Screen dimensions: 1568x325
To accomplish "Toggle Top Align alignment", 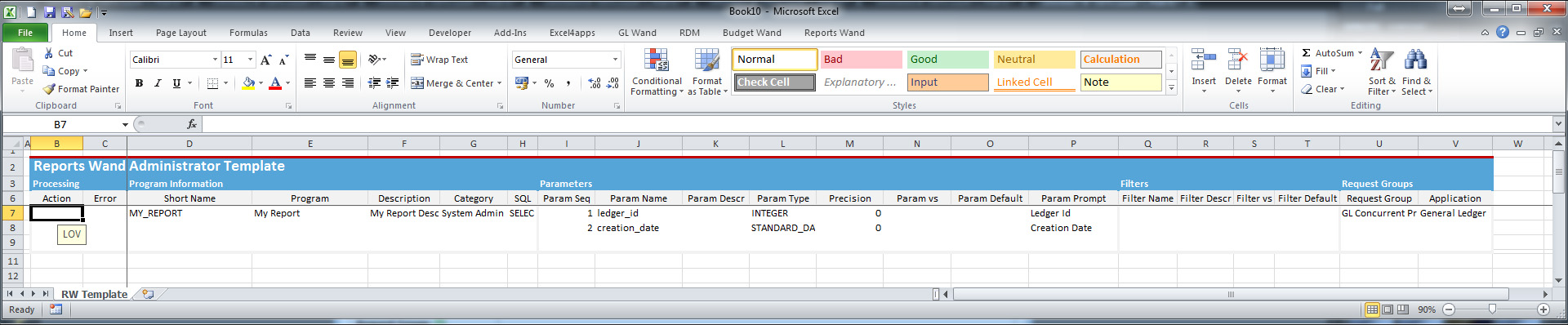I will click(310, 60).
